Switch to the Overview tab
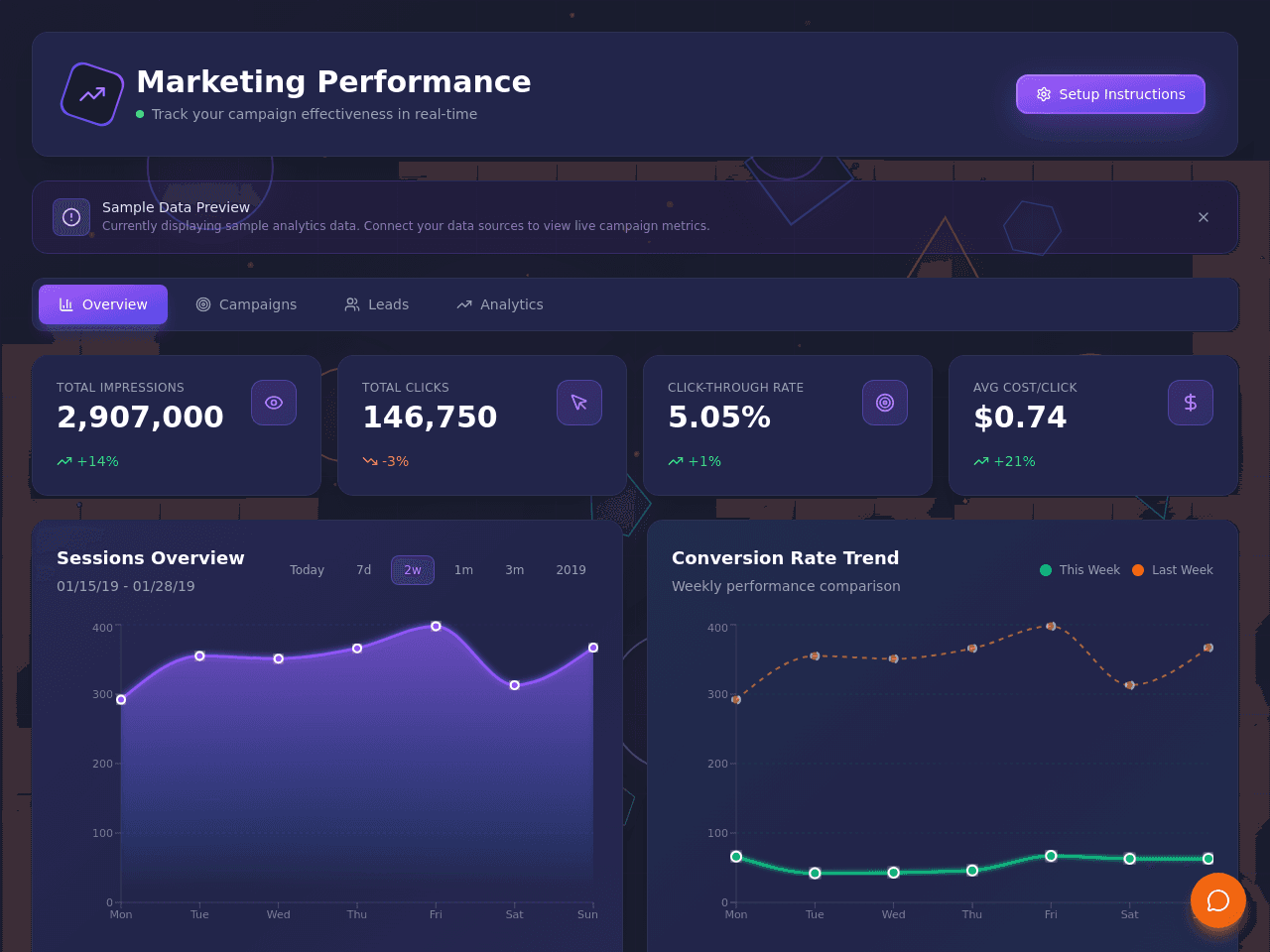 (103, 304)
